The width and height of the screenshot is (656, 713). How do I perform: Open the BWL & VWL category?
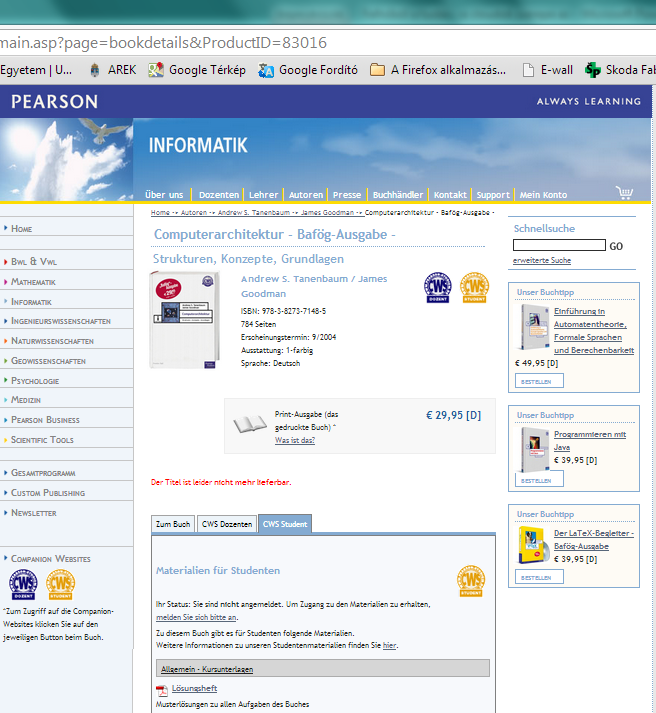(34, 261)
